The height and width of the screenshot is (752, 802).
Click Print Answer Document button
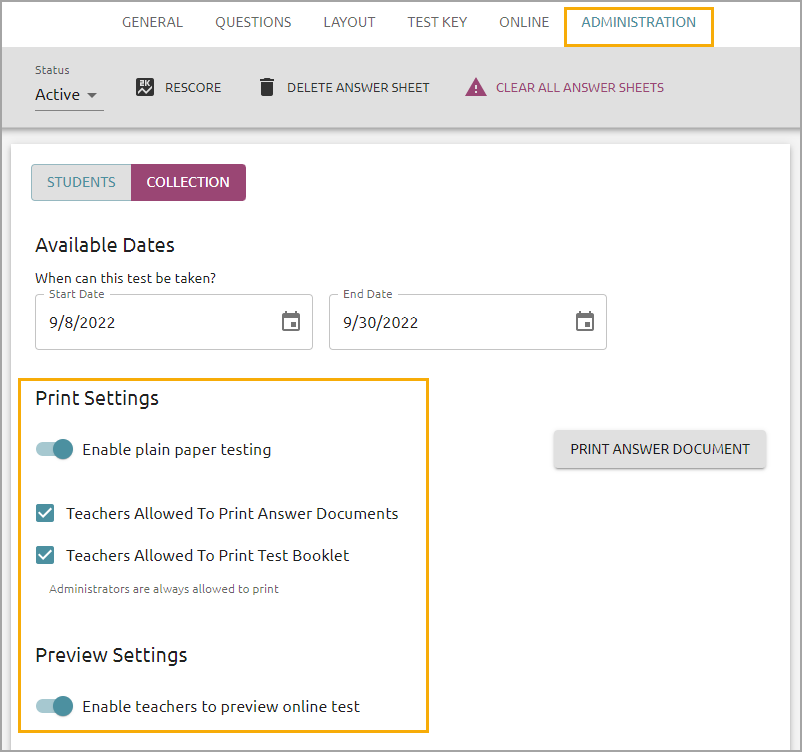[x=660, y=449]
